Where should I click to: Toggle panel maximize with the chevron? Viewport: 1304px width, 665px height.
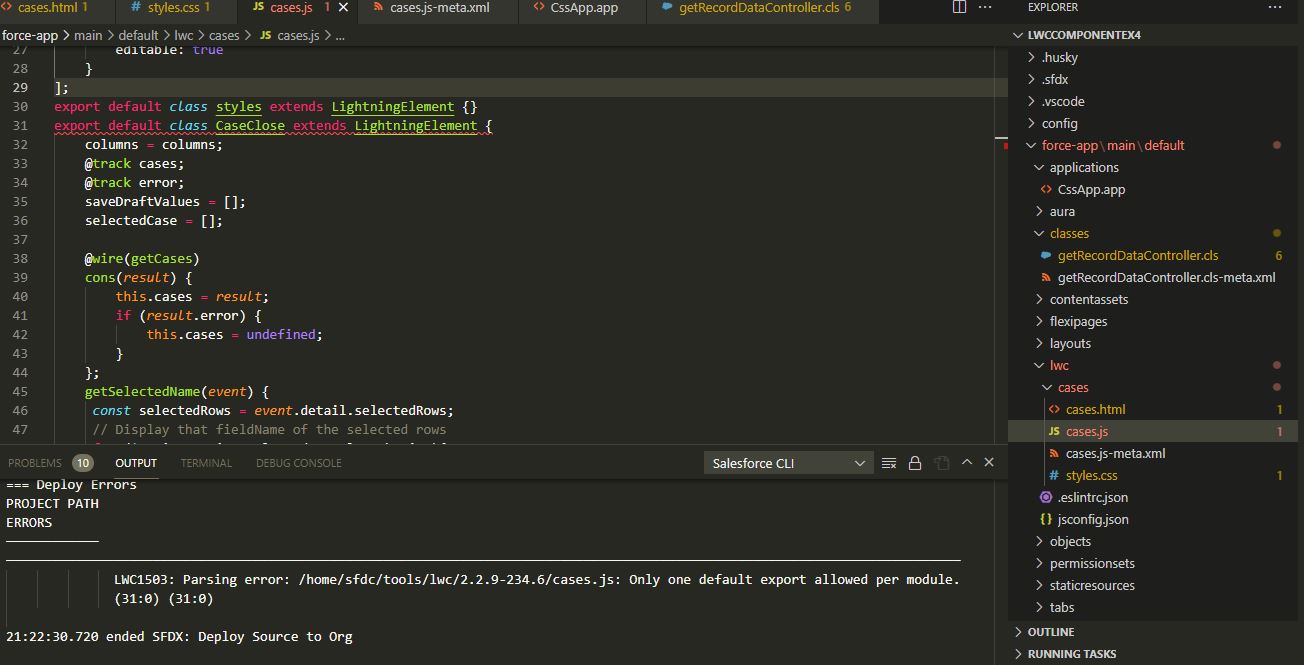coord(966,462)
